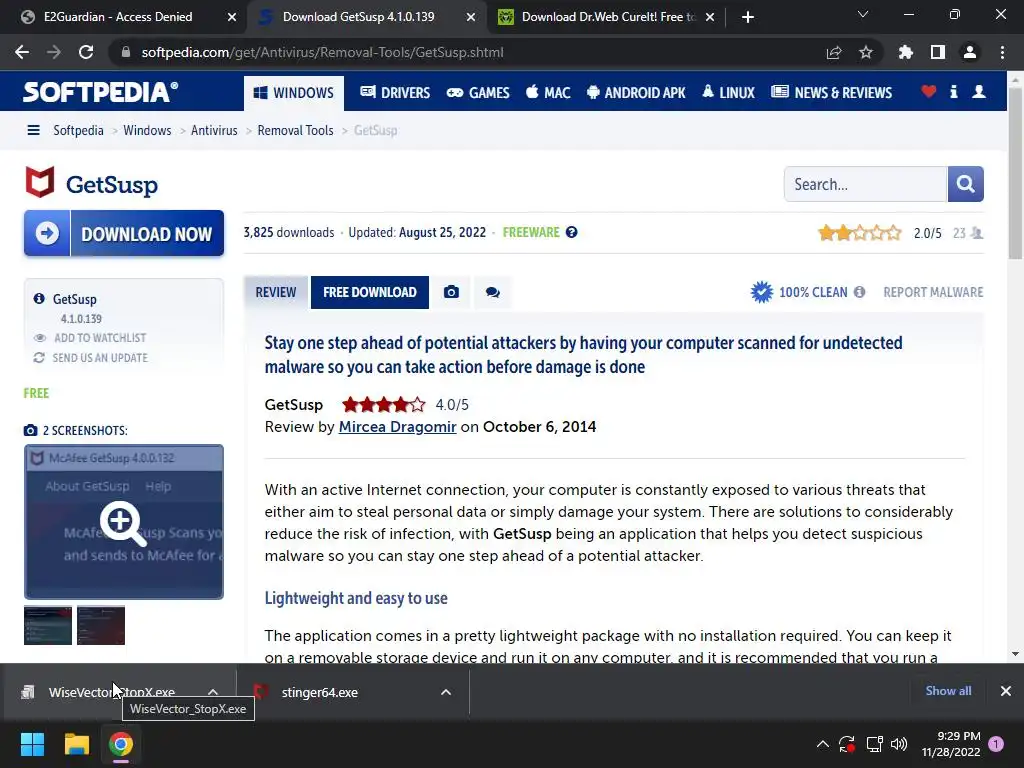The height and width of the screenshot is (768, 1024).
Task: Click the Softpedia breadcrumb link
Action: (78, 130)
